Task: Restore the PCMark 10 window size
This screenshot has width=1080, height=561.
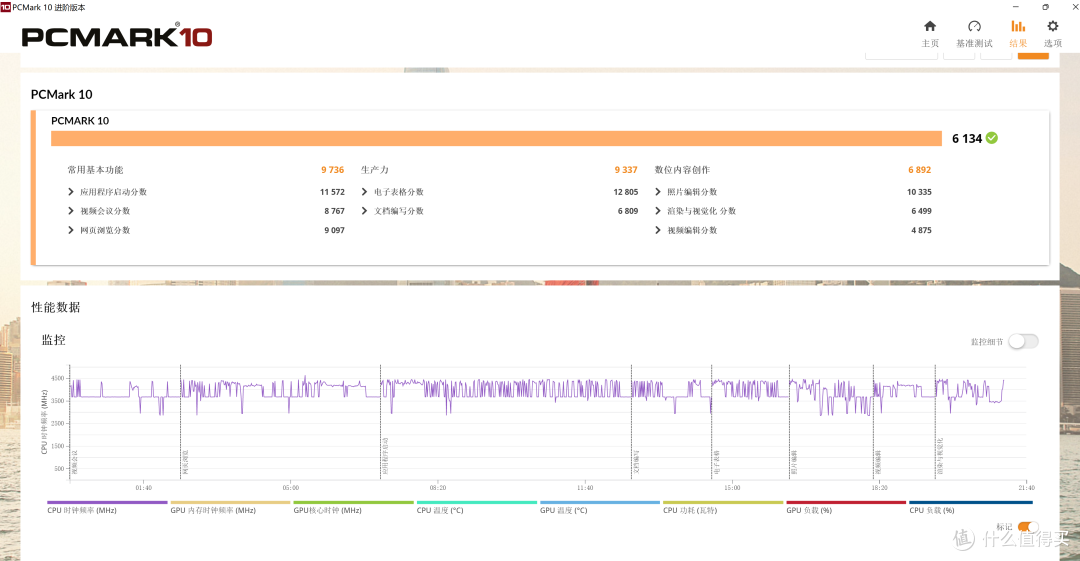Action: (x=1046, y=7)
